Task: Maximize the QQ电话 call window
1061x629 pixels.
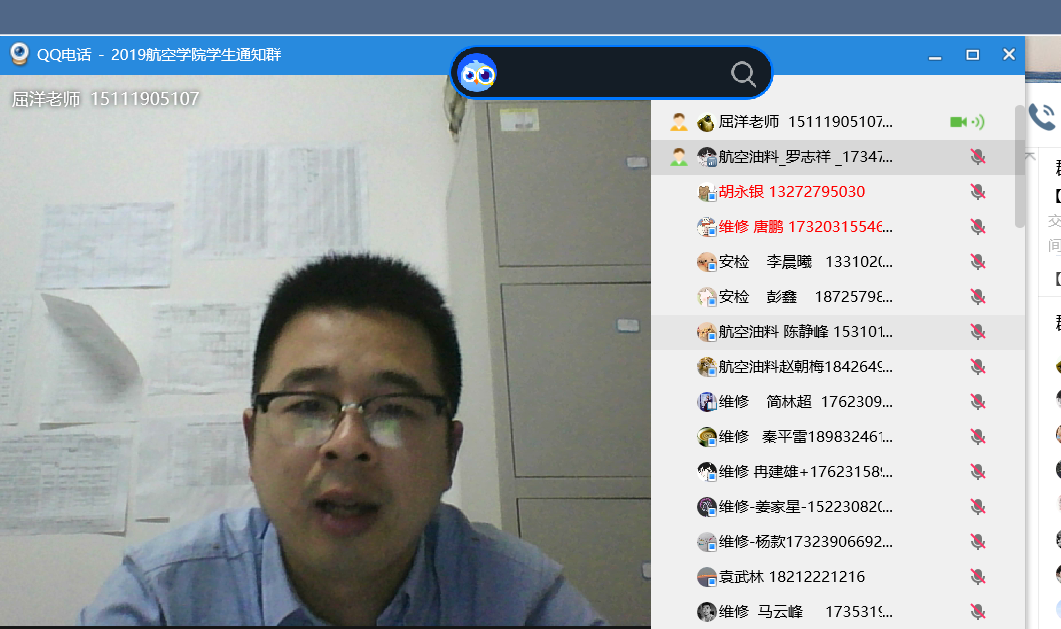Action: pos(972,55)
